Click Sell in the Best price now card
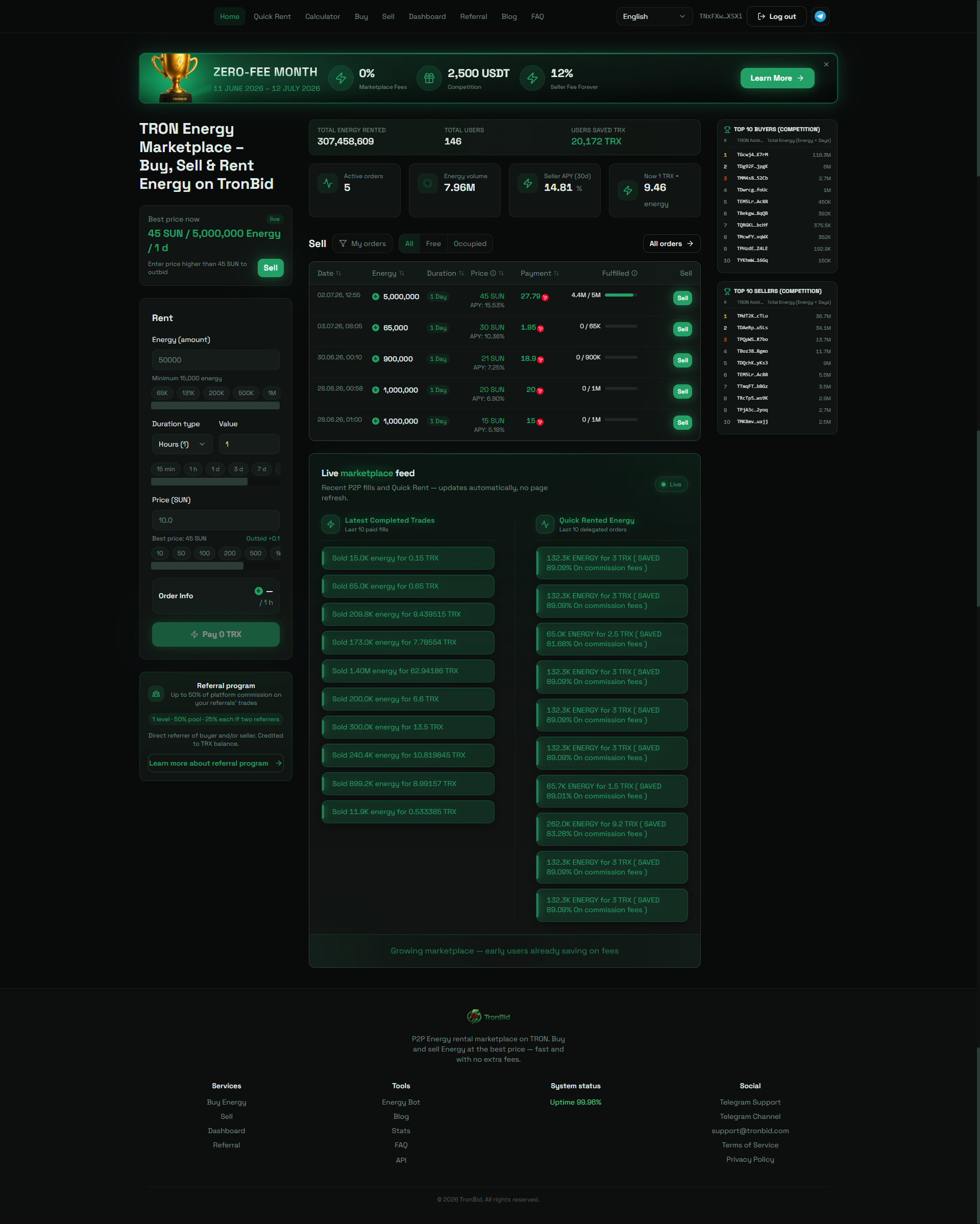Screen dimensions: 980x1224 coord(271,268)
